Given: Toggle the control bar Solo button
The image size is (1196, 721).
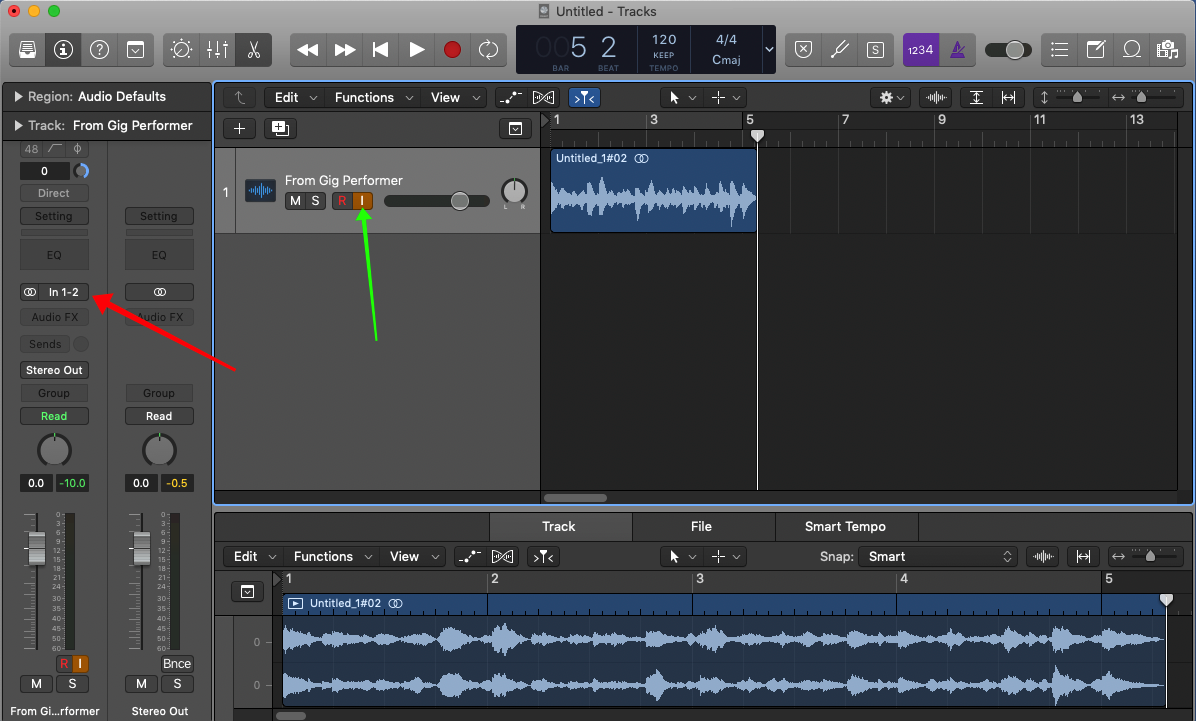Looking at the screenshot, I should (x=875, y=50).
